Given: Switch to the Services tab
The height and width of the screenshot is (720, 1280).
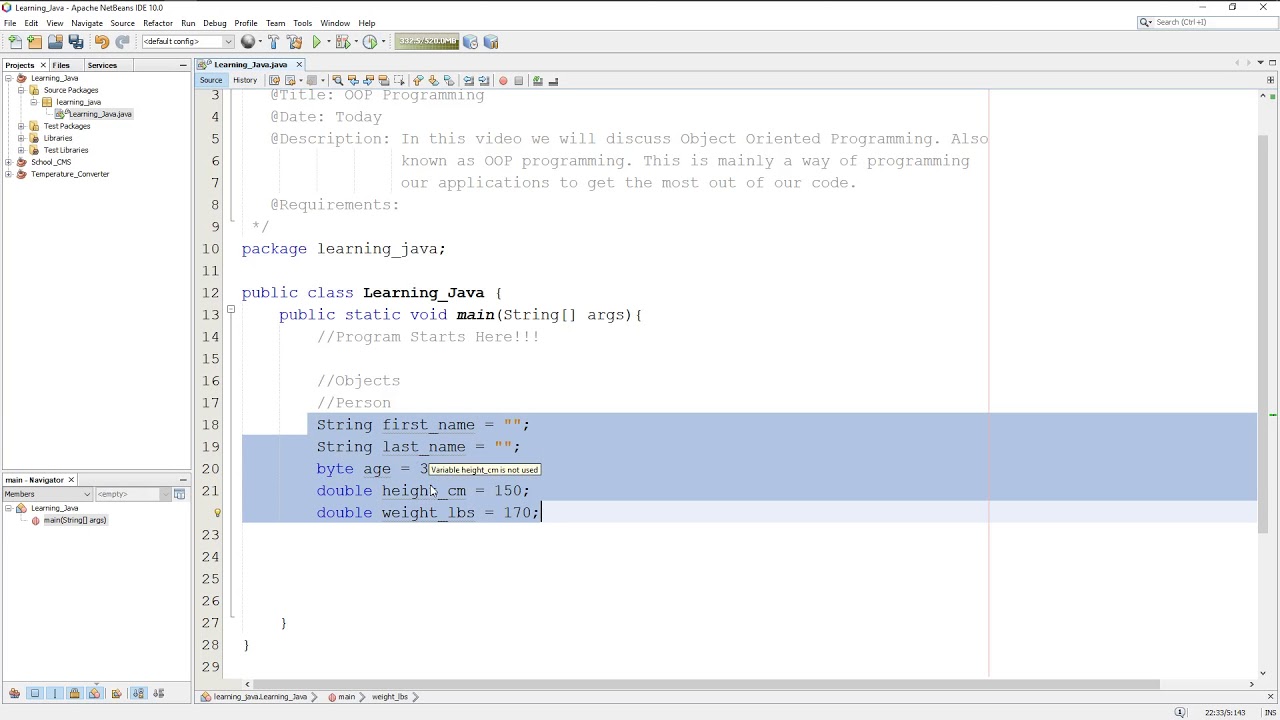Looking at the screenshot, I should (x=102, y=65).
